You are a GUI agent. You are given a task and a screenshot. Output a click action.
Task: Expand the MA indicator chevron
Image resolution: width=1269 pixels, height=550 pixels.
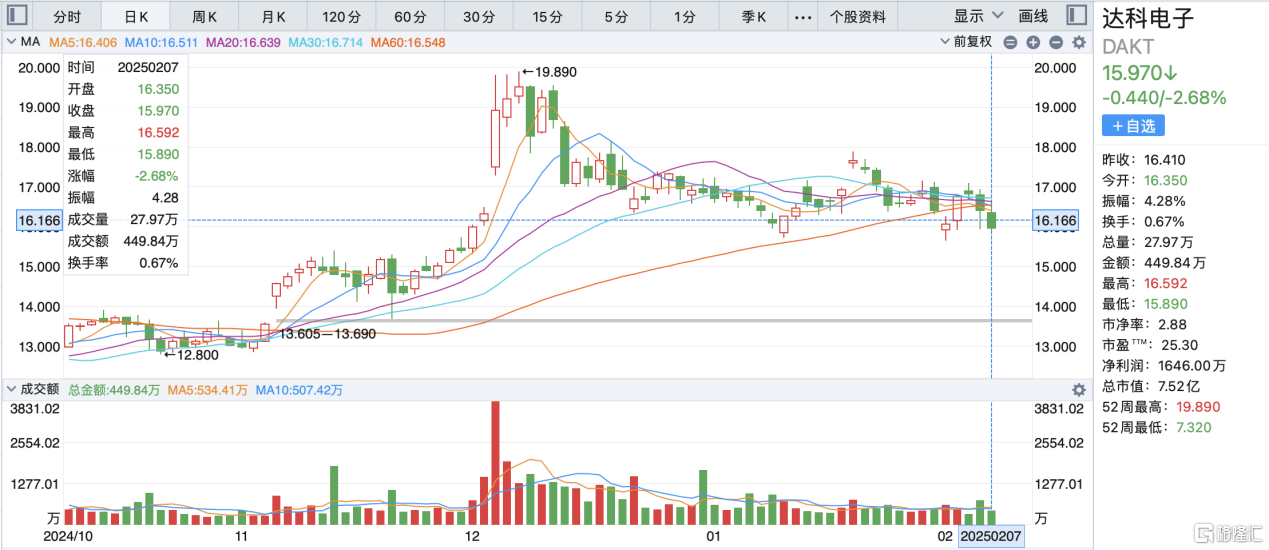(x=11, y=42)
